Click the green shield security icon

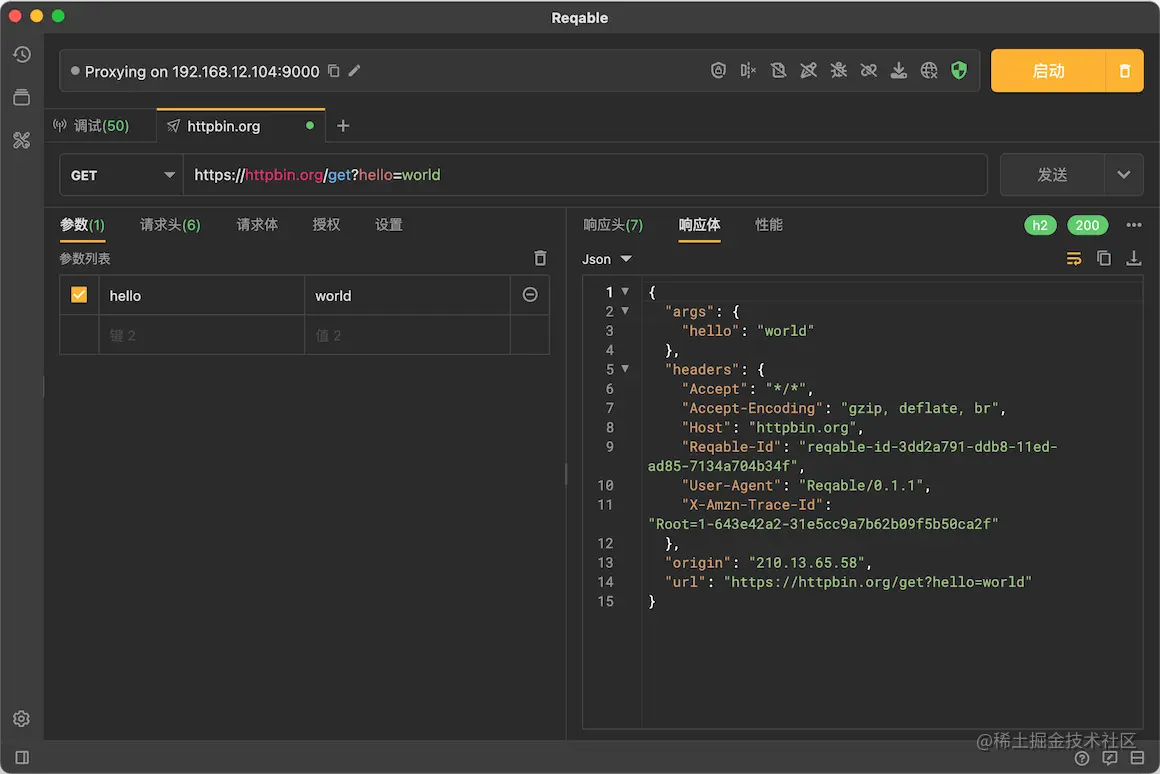point(959,70)
